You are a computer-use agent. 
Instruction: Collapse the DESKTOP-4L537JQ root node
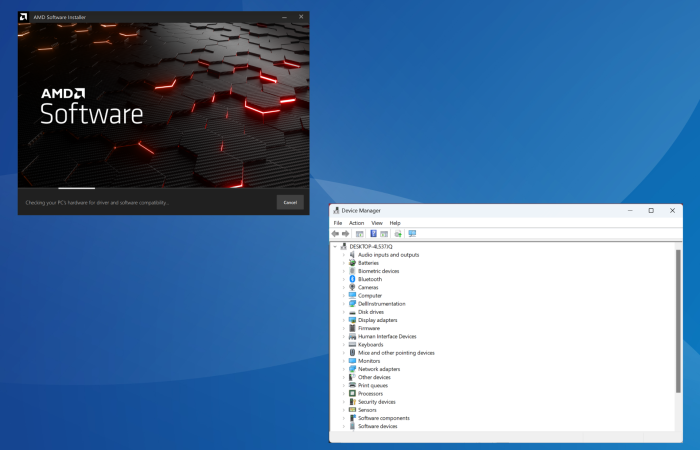(x=335, y=246)
